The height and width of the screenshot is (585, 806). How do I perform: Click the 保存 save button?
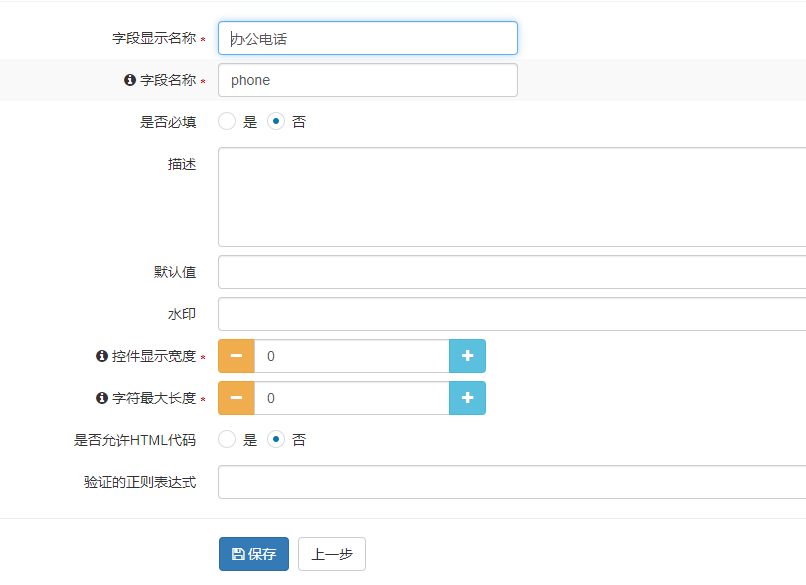254,554
